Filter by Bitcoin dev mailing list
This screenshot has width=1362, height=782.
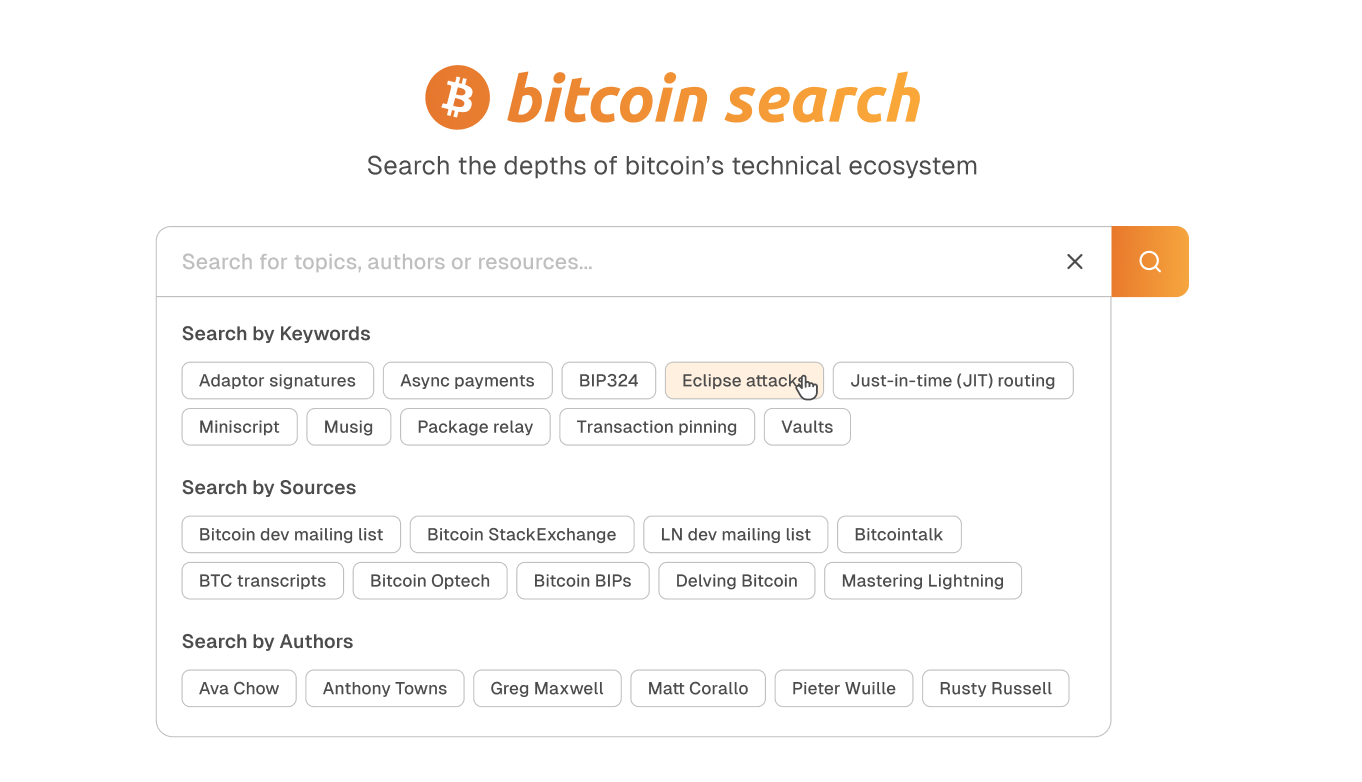291,535
